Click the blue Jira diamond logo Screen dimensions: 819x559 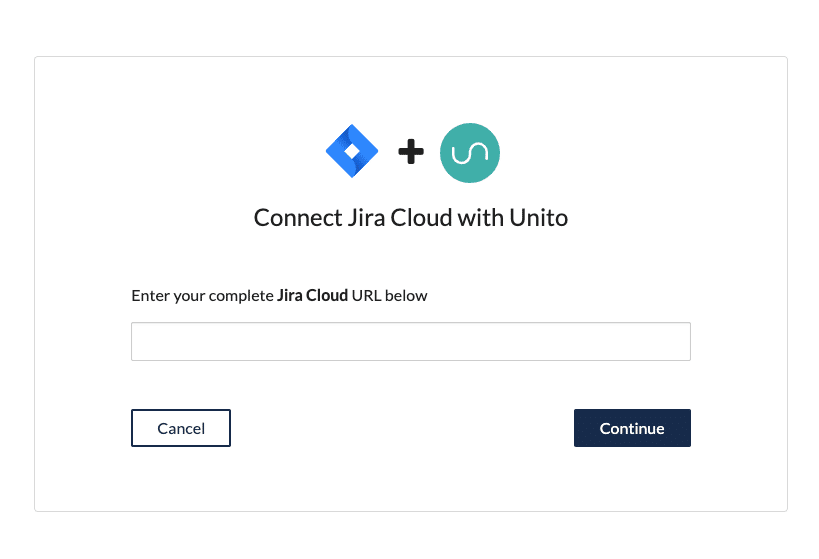tap(352, 151)
